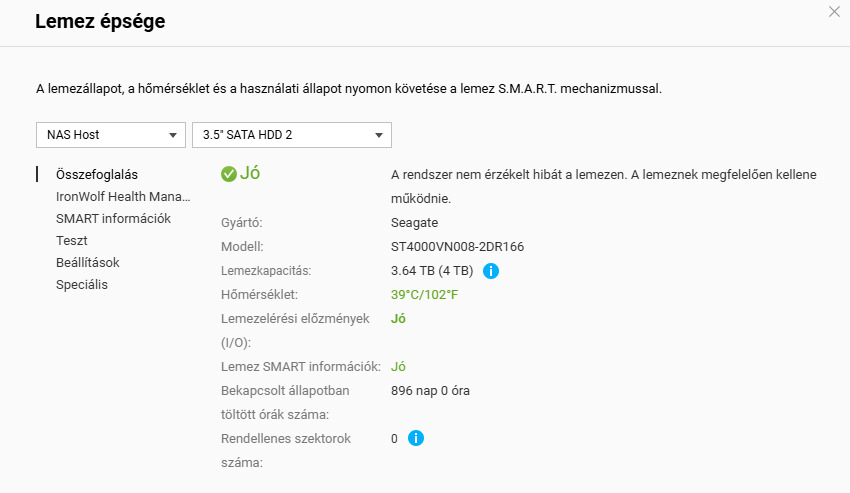
Task: Click the info icon beside Lemezkapacitás
Action: pos(491,270)
